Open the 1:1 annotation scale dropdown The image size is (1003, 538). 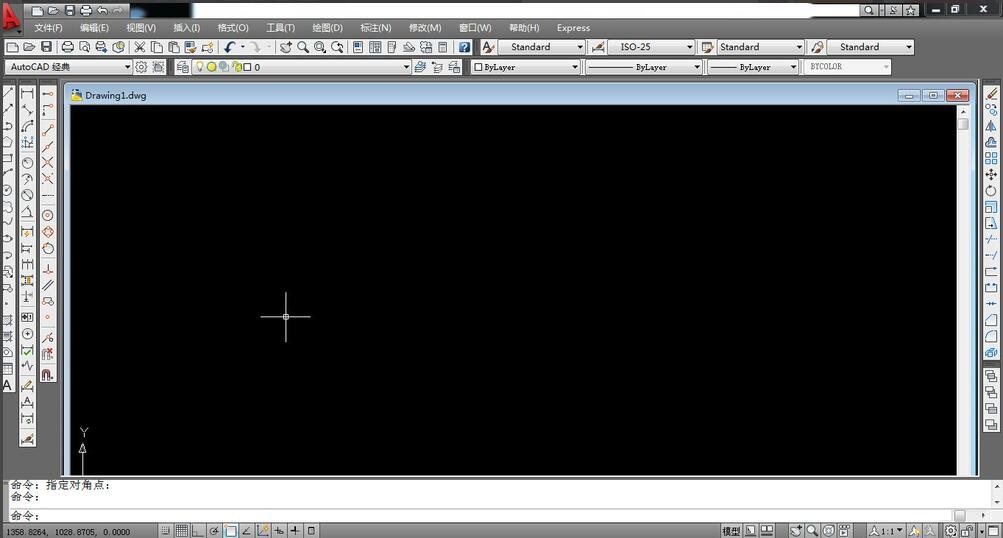point(886,530)
